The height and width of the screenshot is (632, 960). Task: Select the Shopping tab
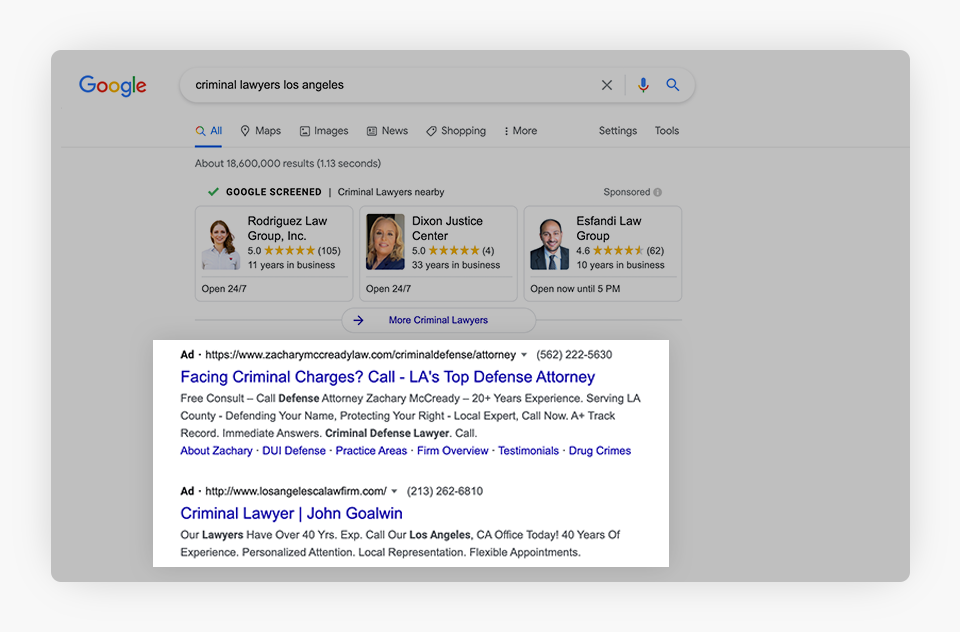(x=456, y=131)
